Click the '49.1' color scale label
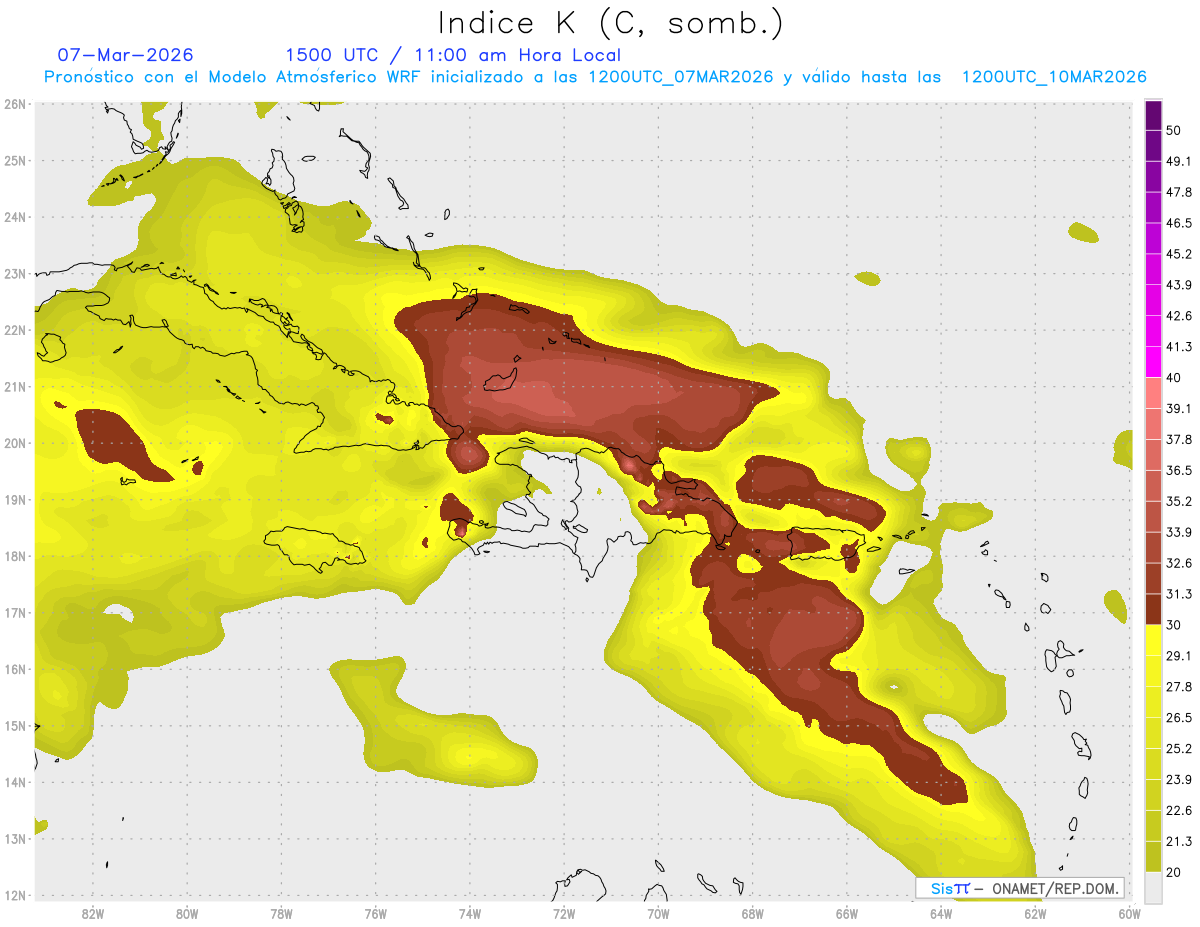The image size is (1200, 927). pos(1179,160)
